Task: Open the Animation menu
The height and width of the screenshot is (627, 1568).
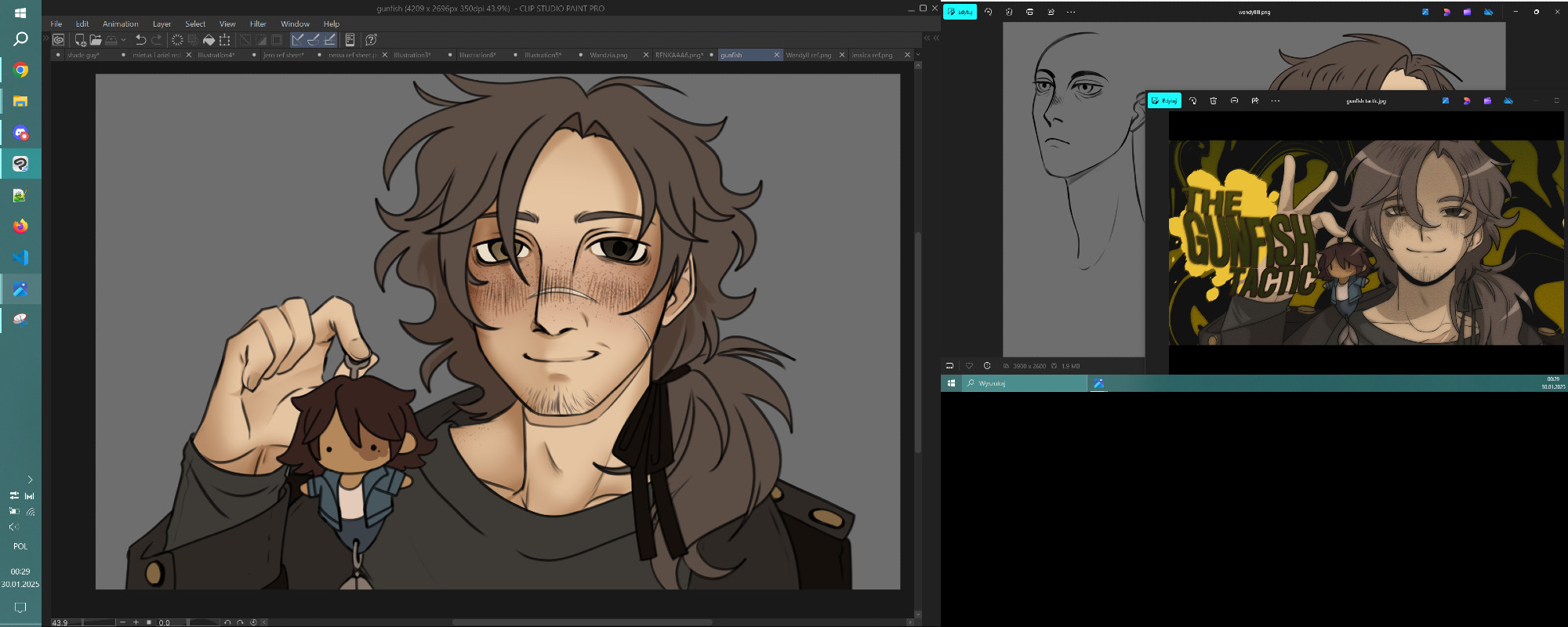Action: pos(120,24)
